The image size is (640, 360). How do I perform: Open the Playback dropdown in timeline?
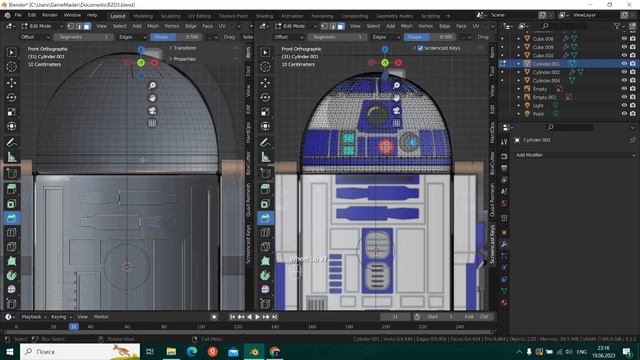(34, 317)
